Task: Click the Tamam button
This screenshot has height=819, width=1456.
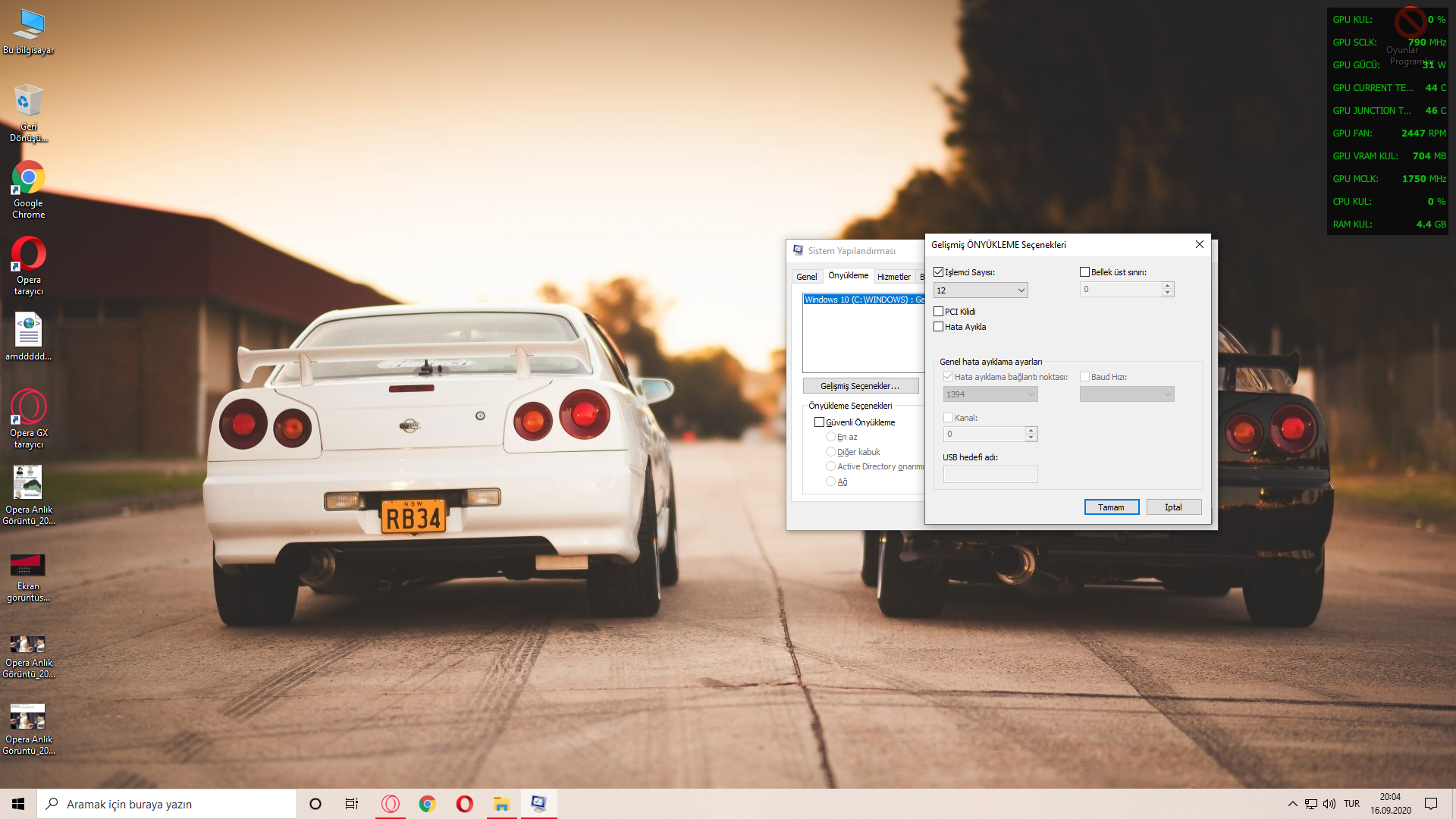Action: (1111, 507)
